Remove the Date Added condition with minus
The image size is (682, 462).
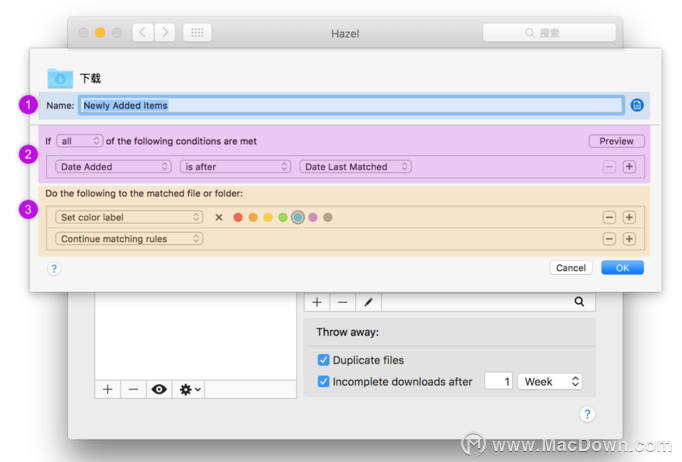click(x=609, y=167)
